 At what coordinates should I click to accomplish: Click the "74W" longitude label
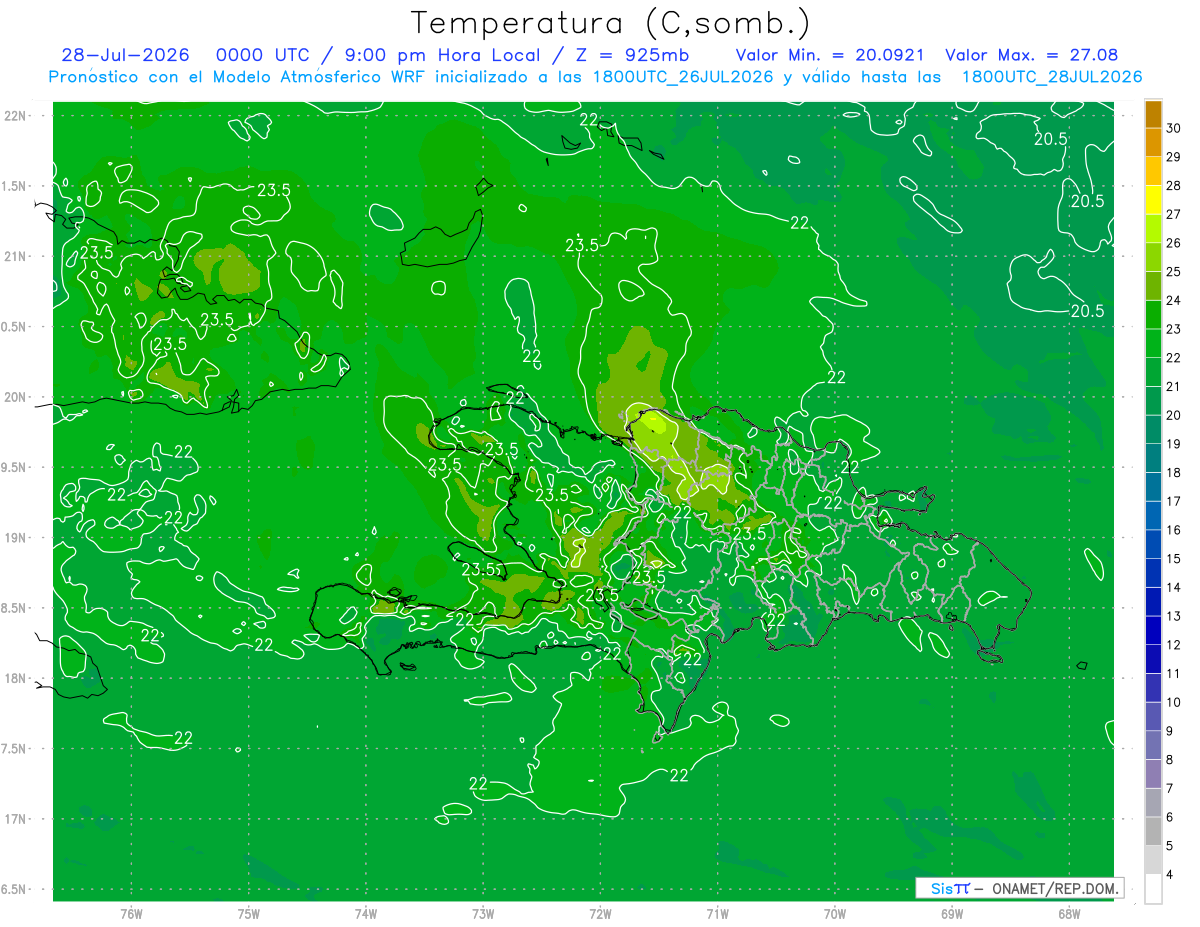point(365,914)
